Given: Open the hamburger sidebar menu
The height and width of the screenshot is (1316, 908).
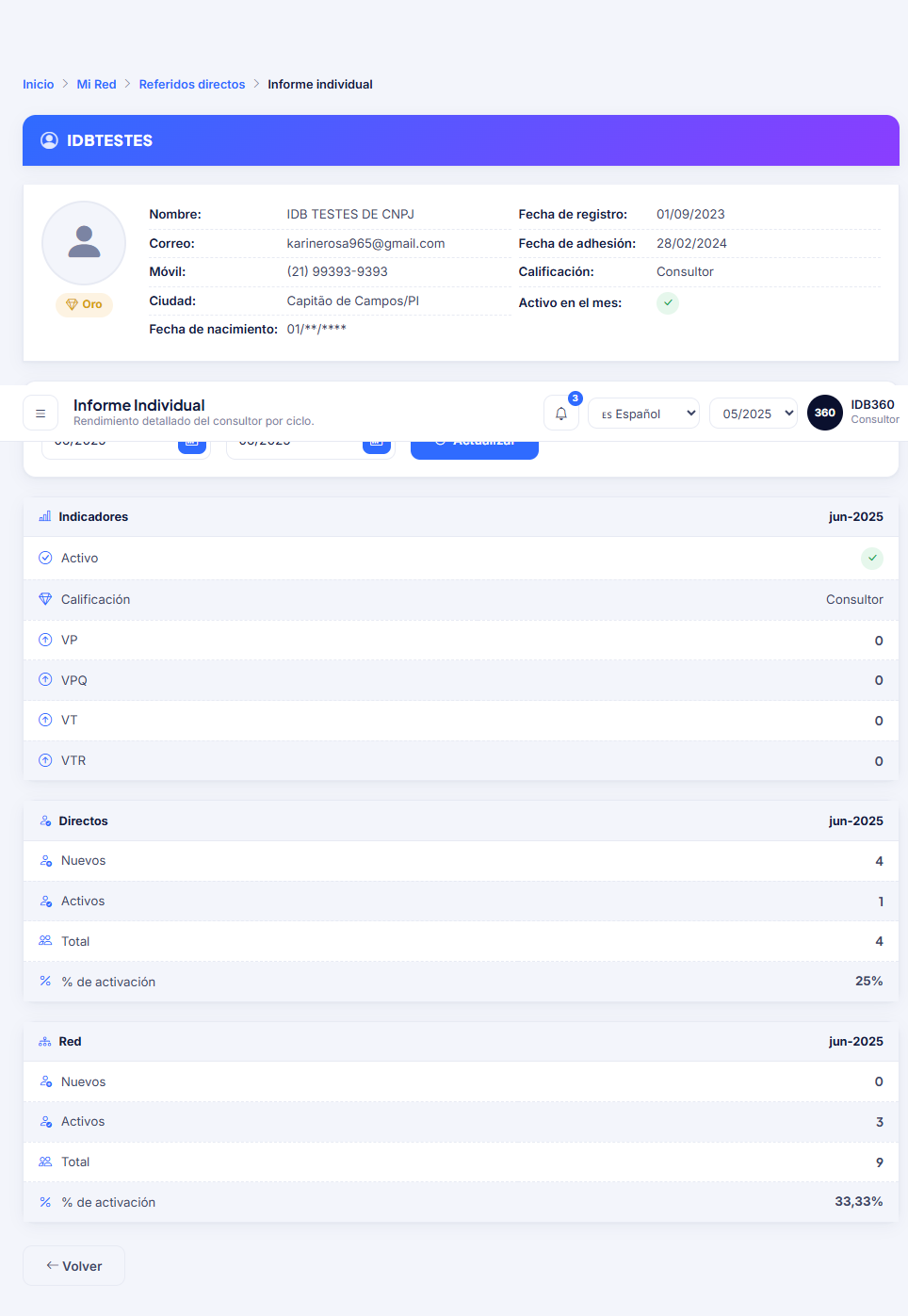Looking at the screenshot, I should 41,413.
